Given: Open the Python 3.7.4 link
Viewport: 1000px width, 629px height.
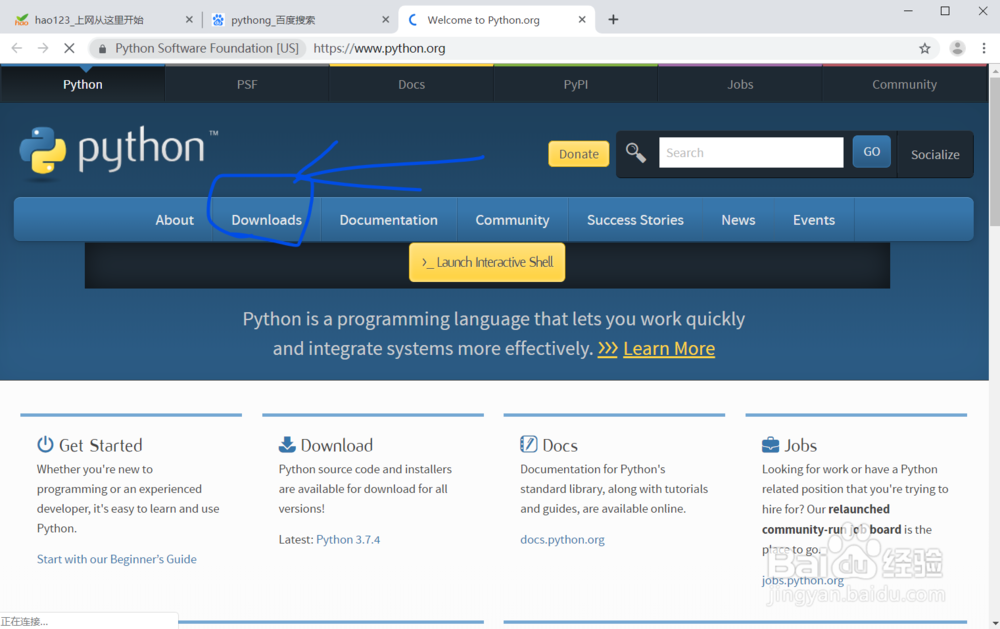Looking at the screenshot, I should [348, 539].
